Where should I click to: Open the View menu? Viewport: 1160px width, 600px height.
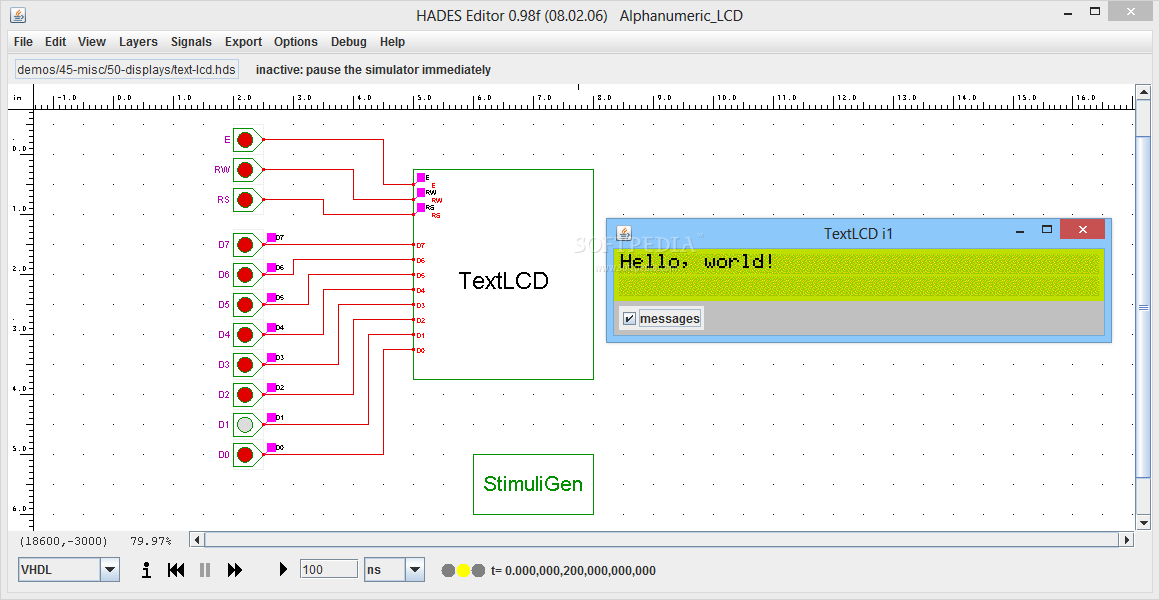click(x=92, y=42)
